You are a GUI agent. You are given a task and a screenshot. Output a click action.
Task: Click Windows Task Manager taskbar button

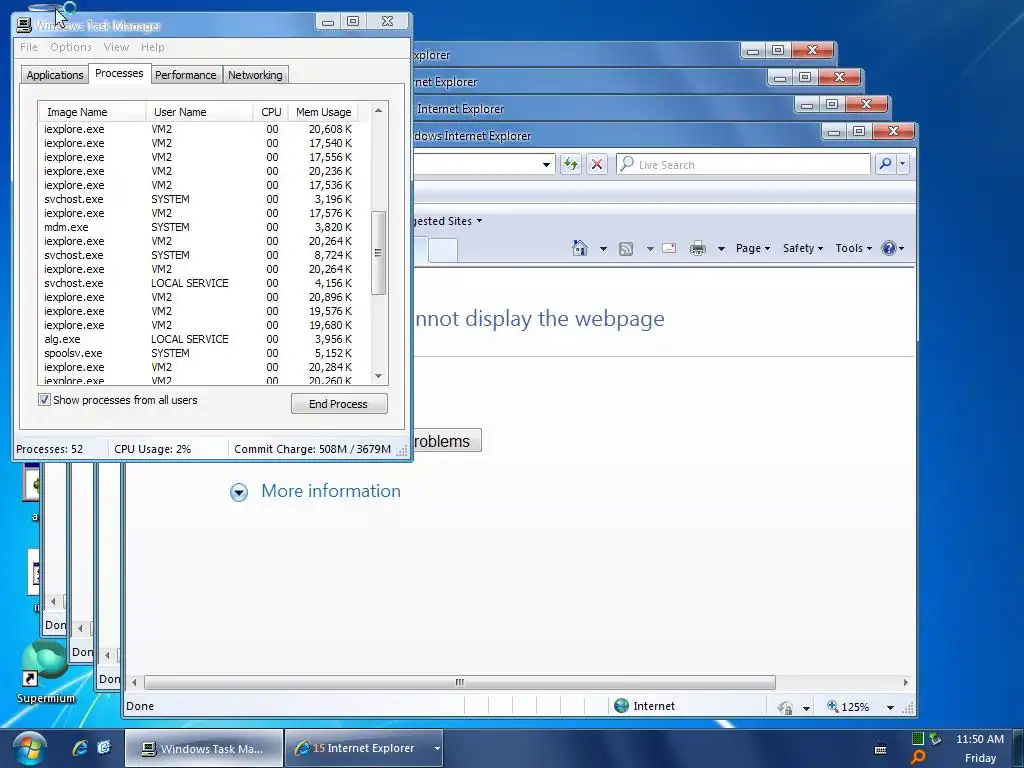(204, 748)
